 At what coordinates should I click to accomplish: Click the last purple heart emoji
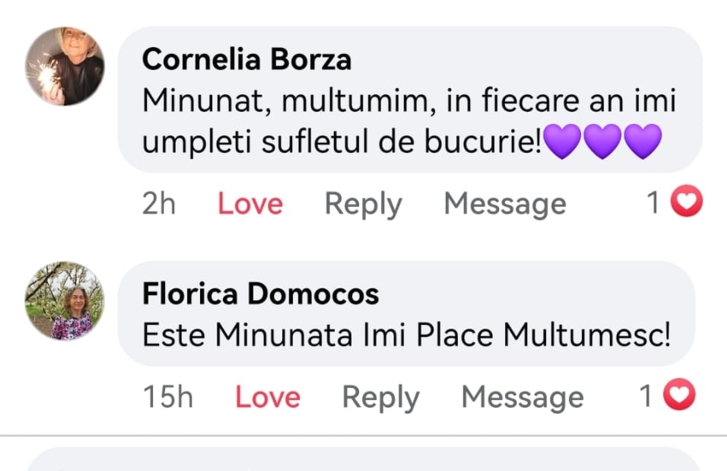click(642, 143)
